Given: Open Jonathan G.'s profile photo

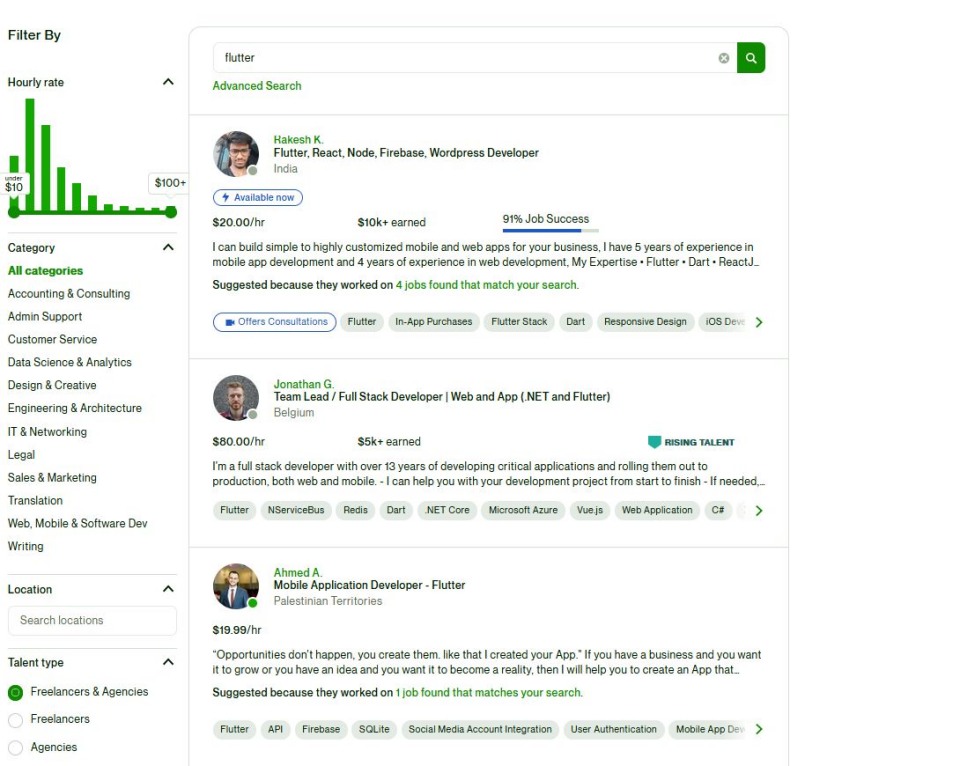Looking at the screenshot, I should [x=235, y=397].
